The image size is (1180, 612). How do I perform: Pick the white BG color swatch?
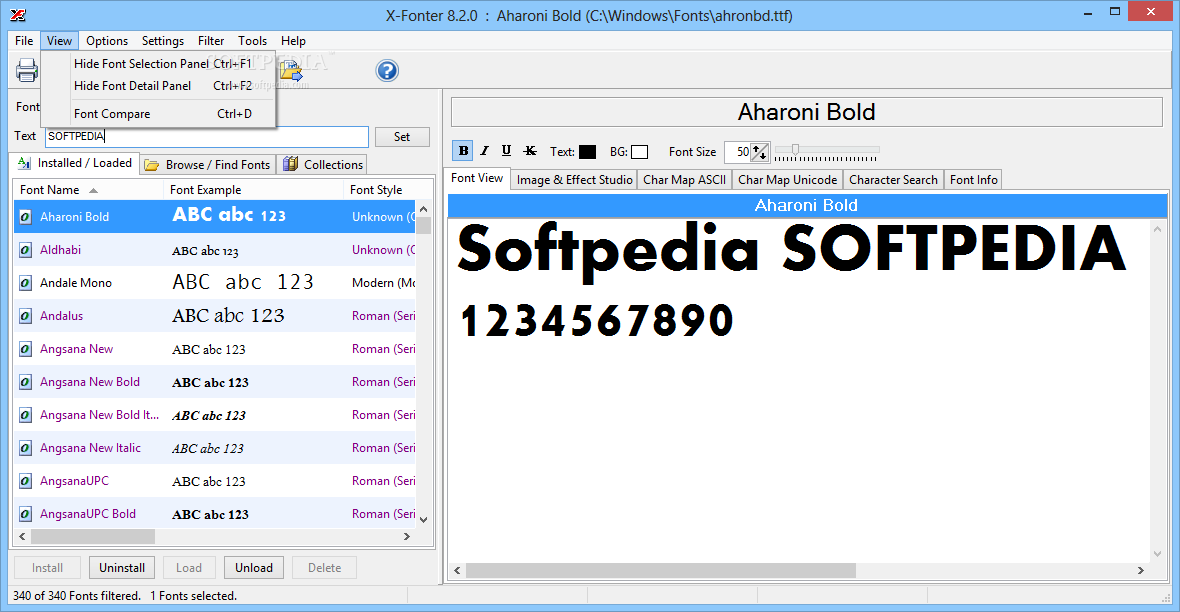point(639,152)
